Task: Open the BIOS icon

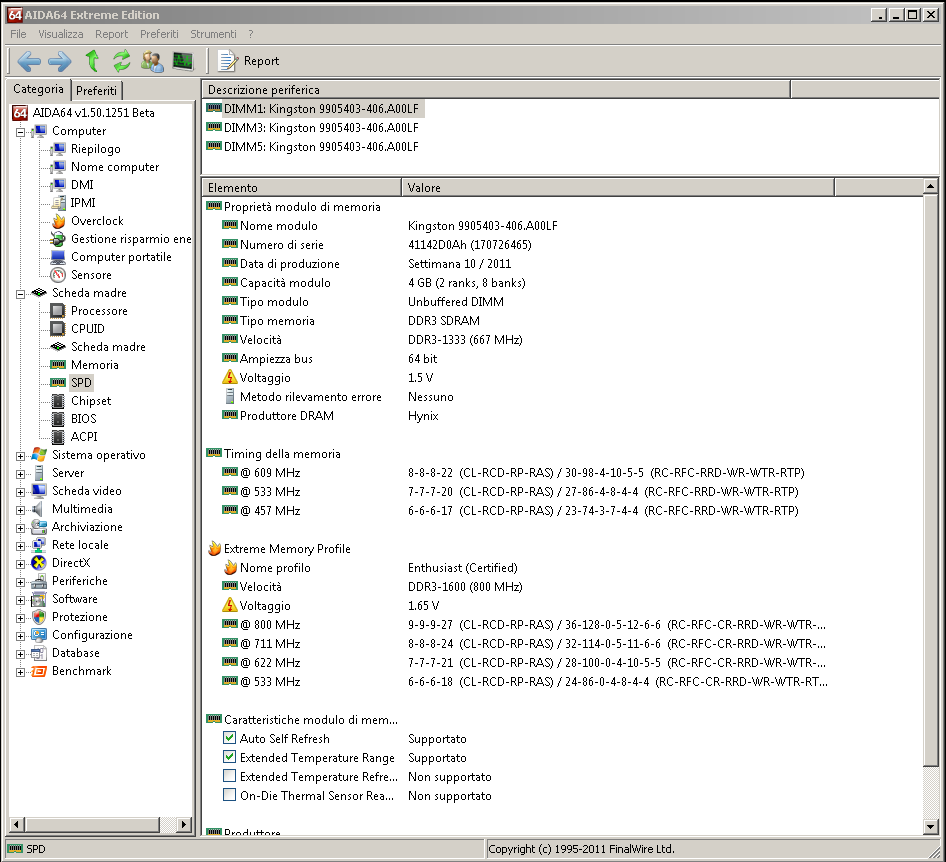Action: click(x=58, y=419)
